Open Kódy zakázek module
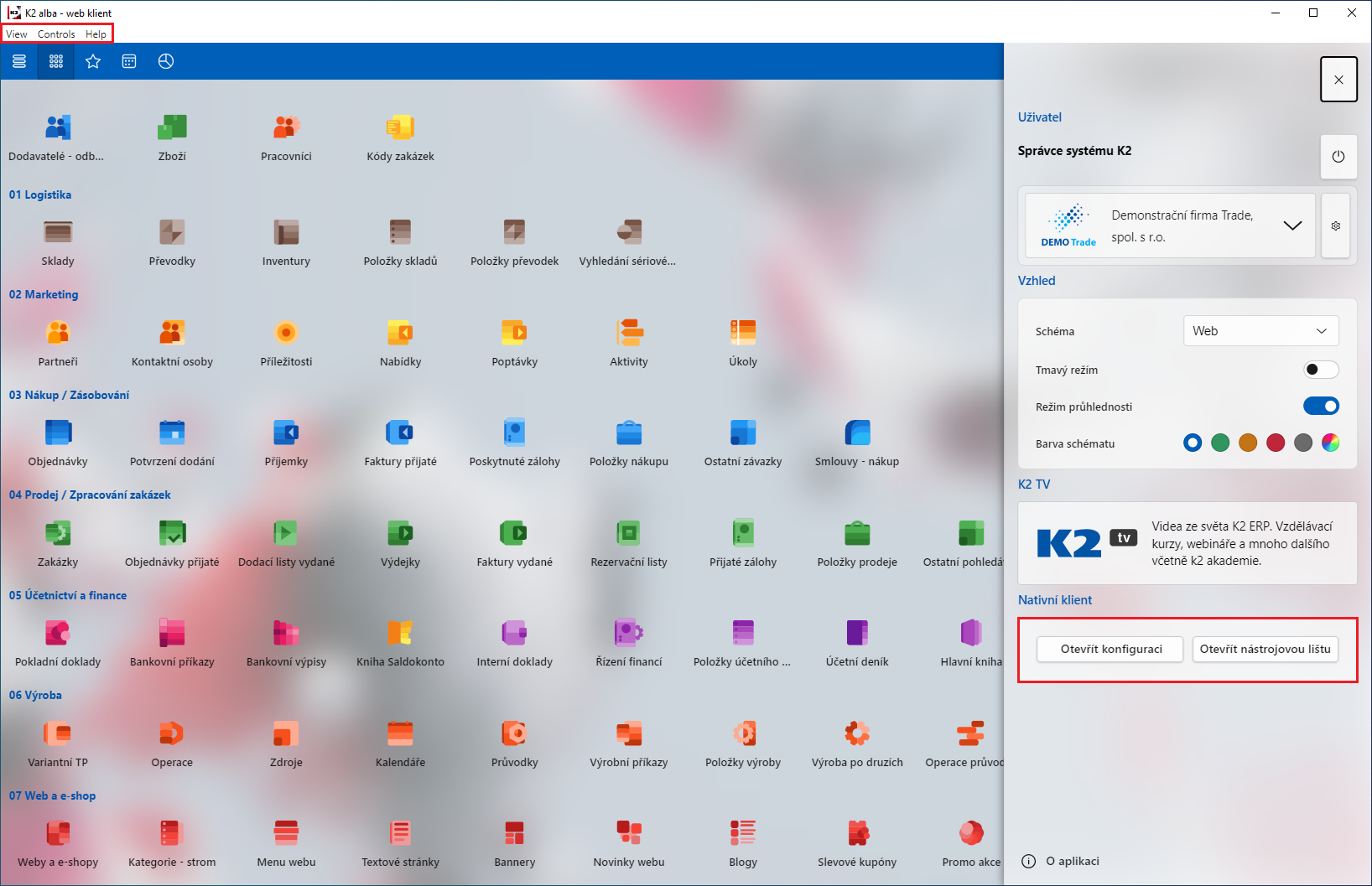 pyautogui.click(x=400, y=127)
